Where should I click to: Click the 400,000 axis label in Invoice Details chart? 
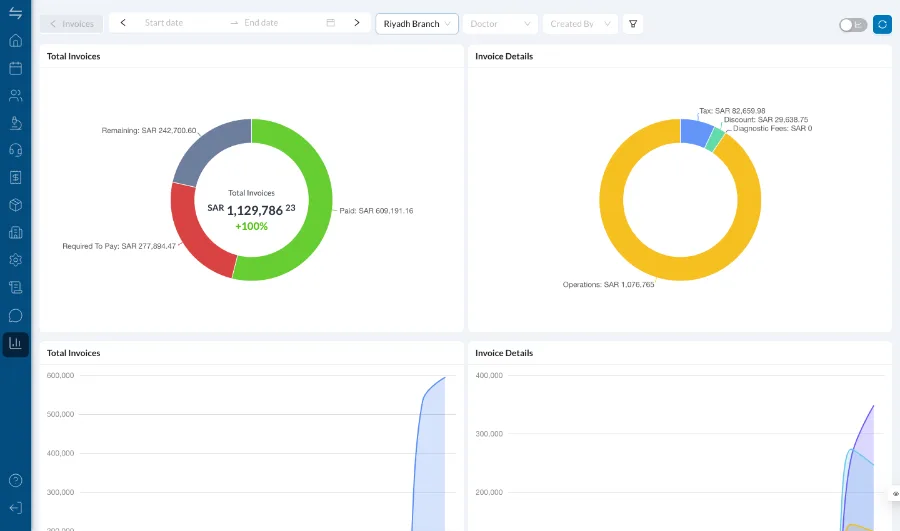[489, 375]
